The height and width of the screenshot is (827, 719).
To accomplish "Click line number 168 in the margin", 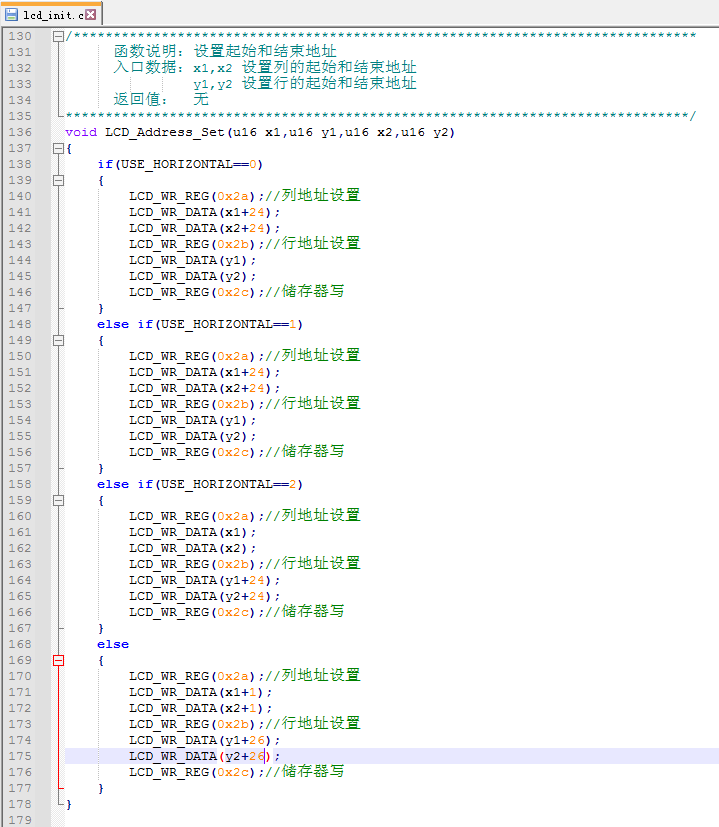I will [20, 645].
